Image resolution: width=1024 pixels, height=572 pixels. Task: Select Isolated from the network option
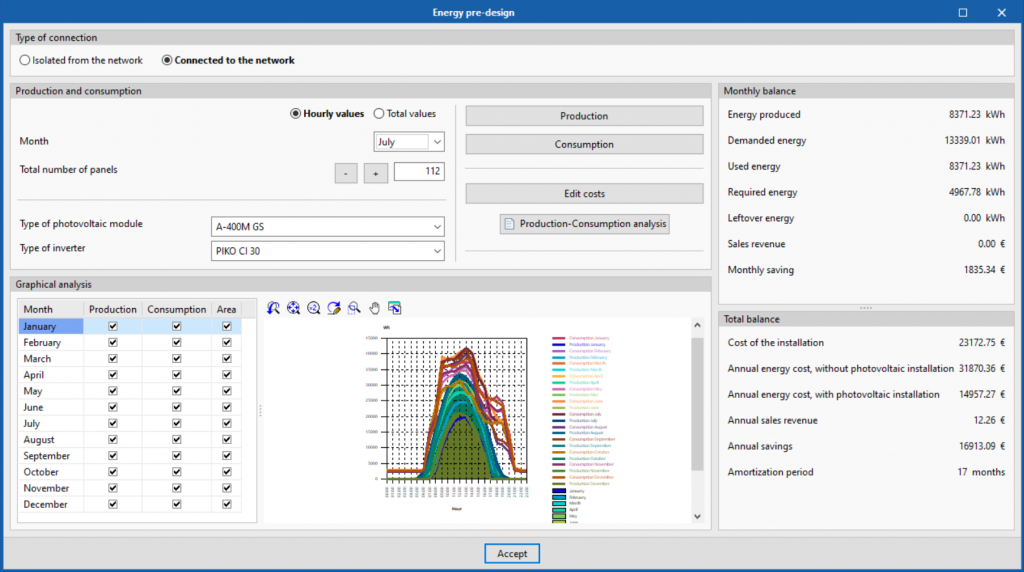click(25, 60)
